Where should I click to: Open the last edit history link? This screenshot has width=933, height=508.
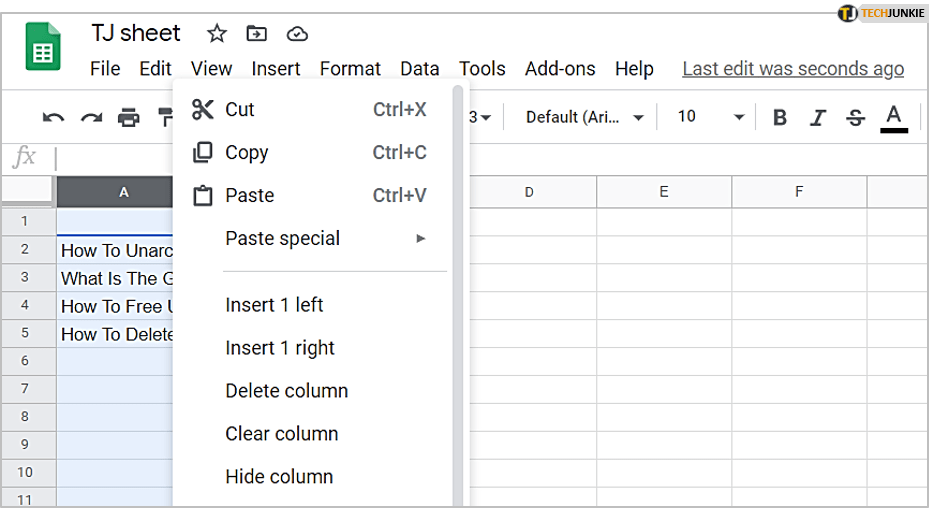click(x=793, y=69)
